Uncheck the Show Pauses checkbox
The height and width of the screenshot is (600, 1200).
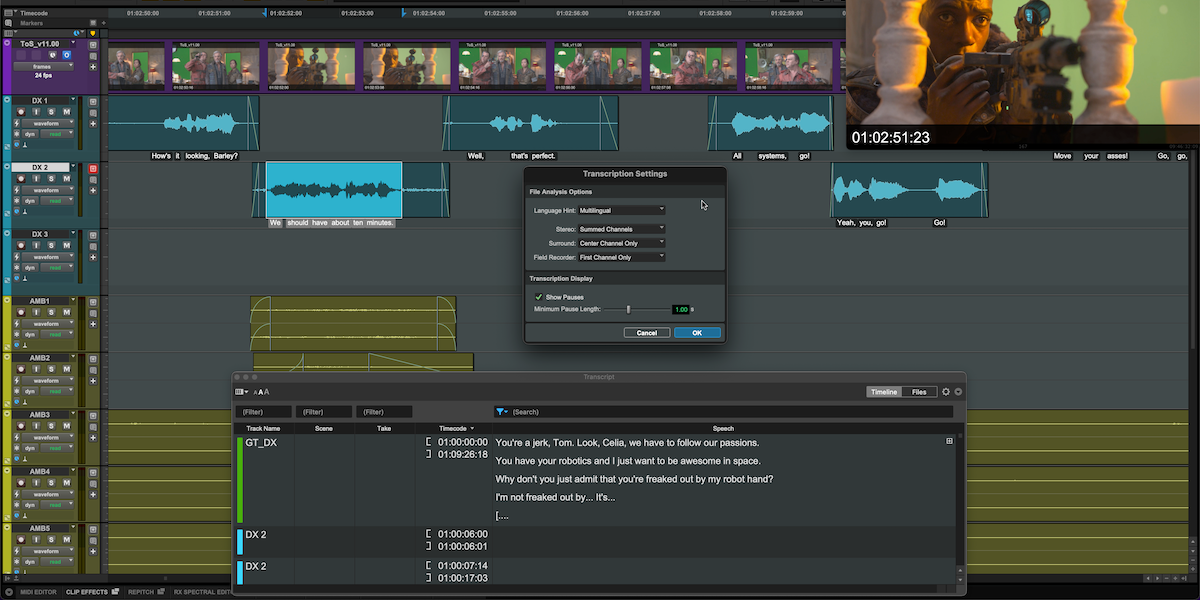click(x=539, y=297)
